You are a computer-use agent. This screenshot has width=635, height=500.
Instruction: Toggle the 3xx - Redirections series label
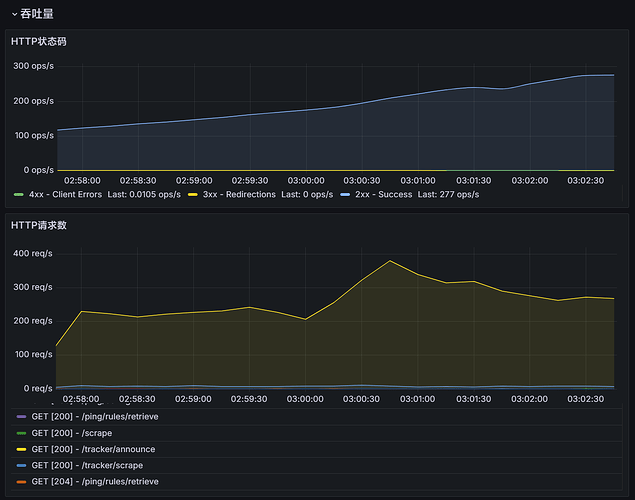point(238,195)
